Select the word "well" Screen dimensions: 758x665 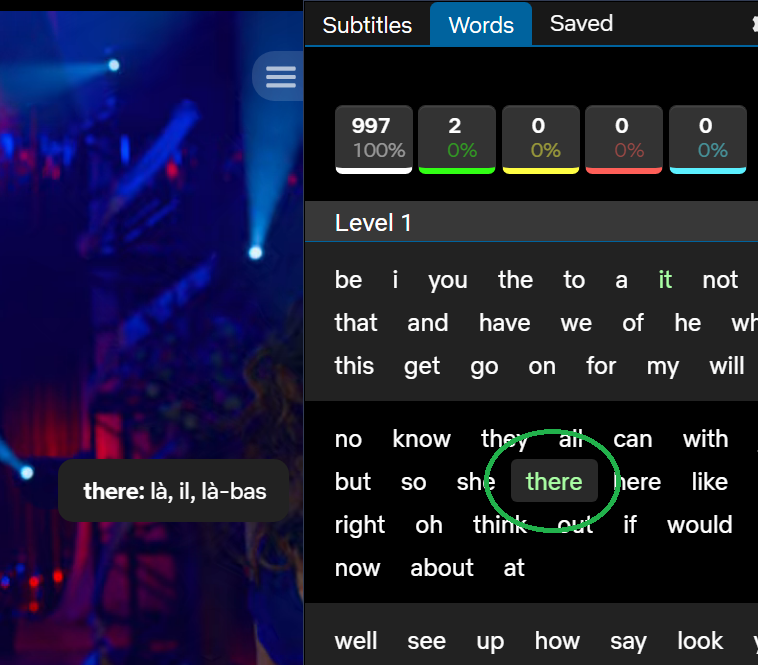coord(355,641)
